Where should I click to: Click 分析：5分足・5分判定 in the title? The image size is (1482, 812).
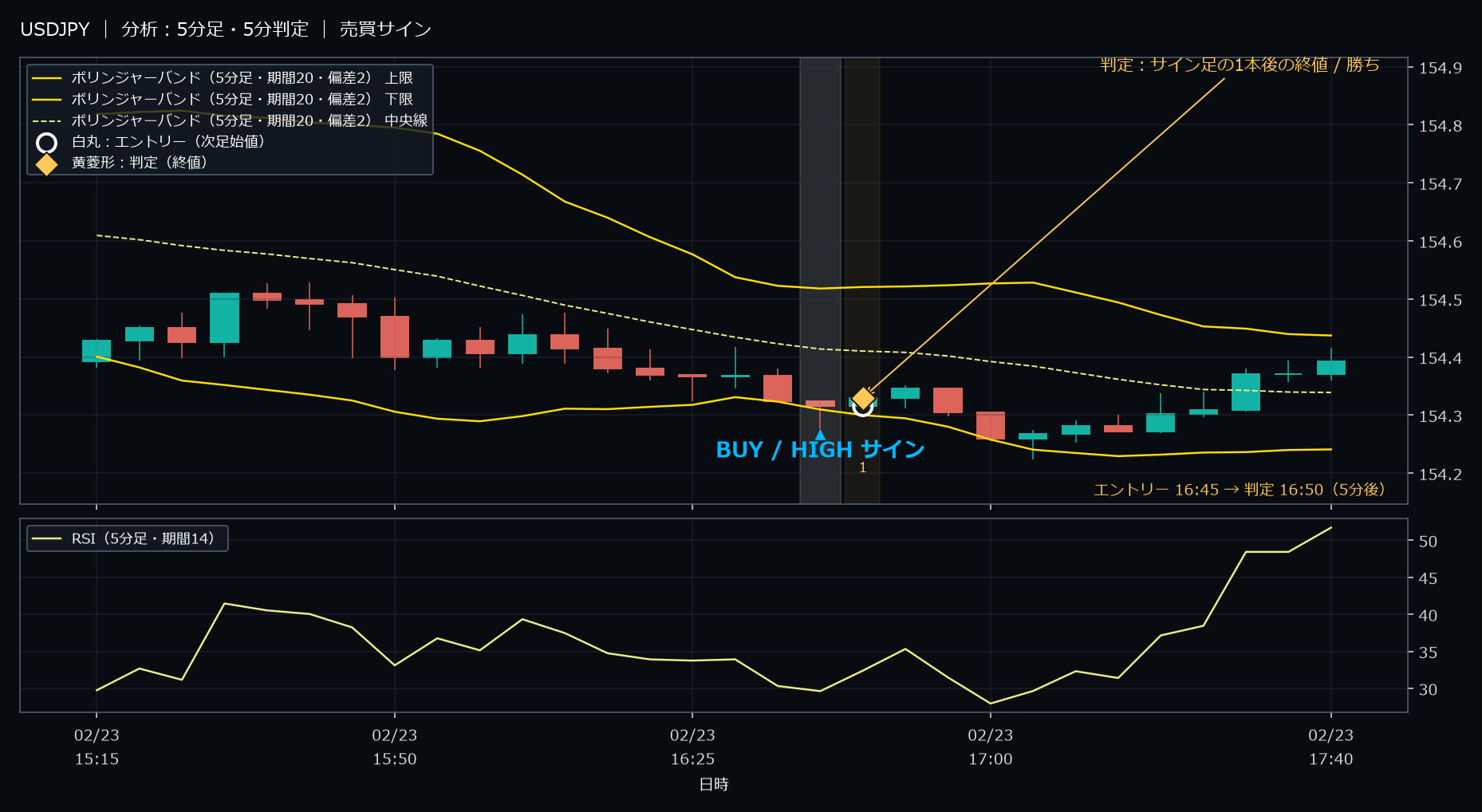click(215, 30)
